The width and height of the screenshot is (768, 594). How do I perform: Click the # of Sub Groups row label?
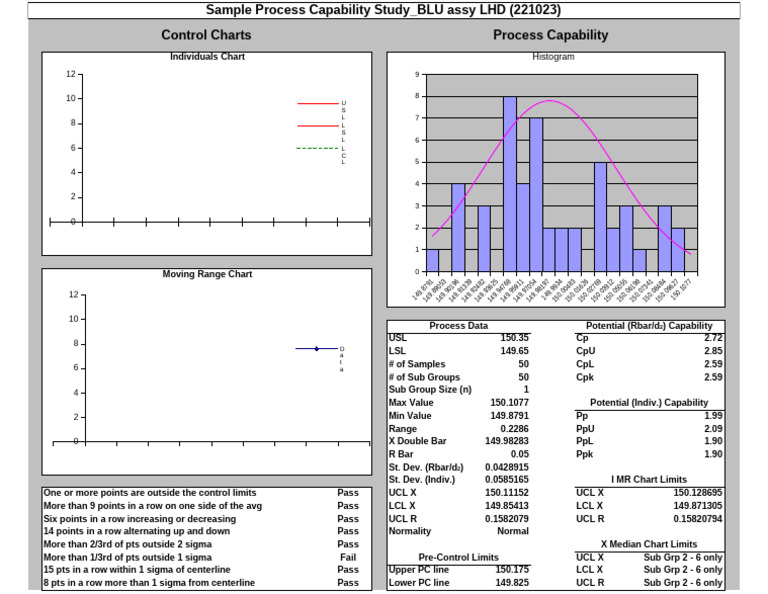[x=424, y=378]
